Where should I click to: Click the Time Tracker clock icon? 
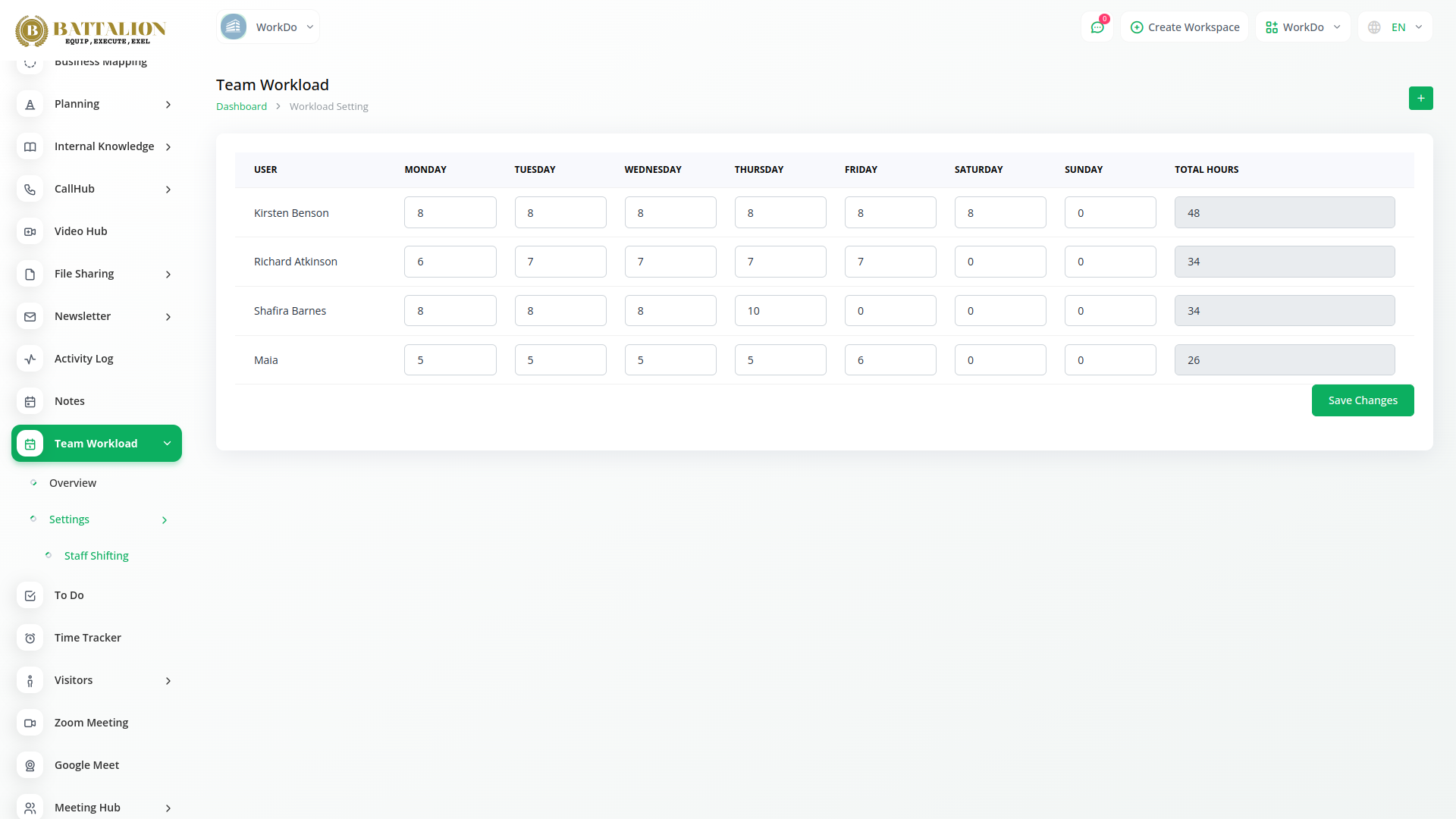(30, 639)
